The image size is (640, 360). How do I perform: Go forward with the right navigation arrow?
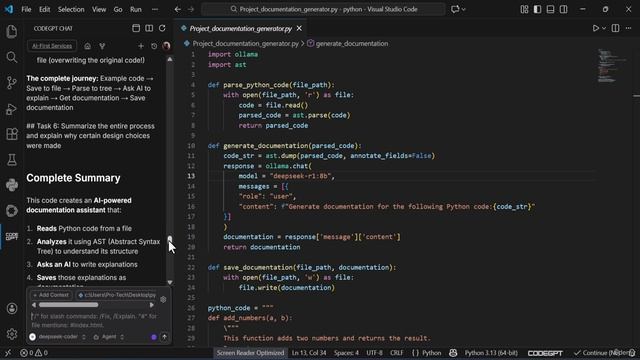pos(191,9)
